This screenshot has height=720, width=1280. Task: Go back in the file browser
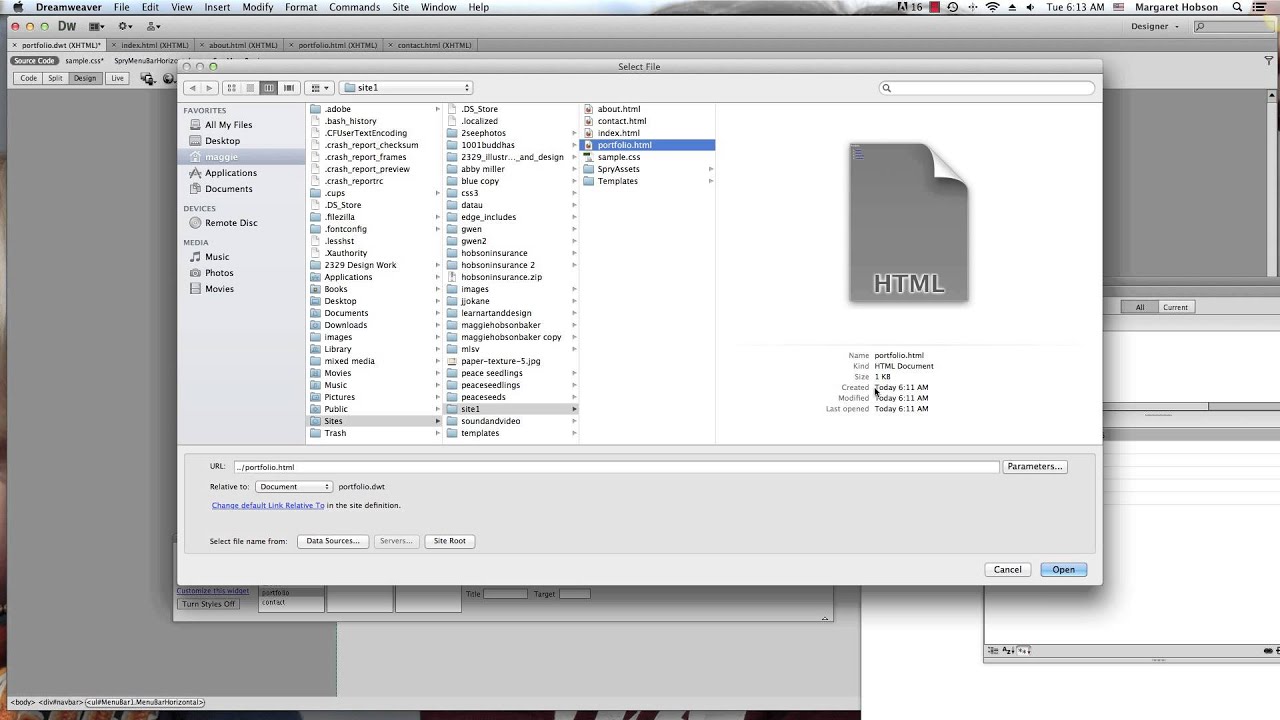click(193, 88)
